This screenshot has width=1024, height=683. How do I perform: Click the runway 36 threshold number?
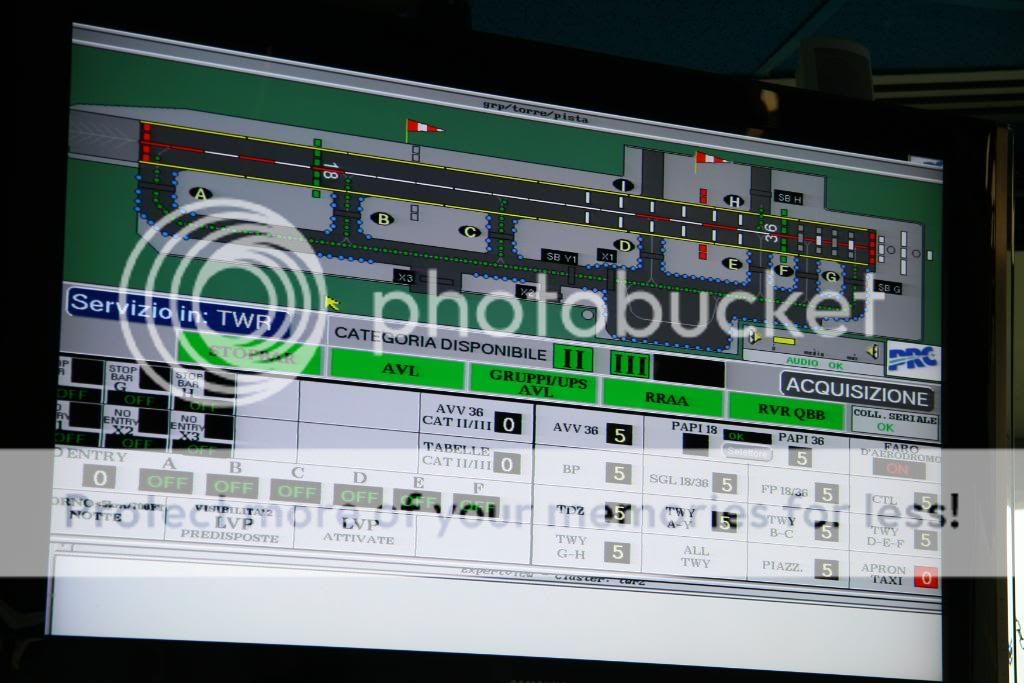coord(771,232)
